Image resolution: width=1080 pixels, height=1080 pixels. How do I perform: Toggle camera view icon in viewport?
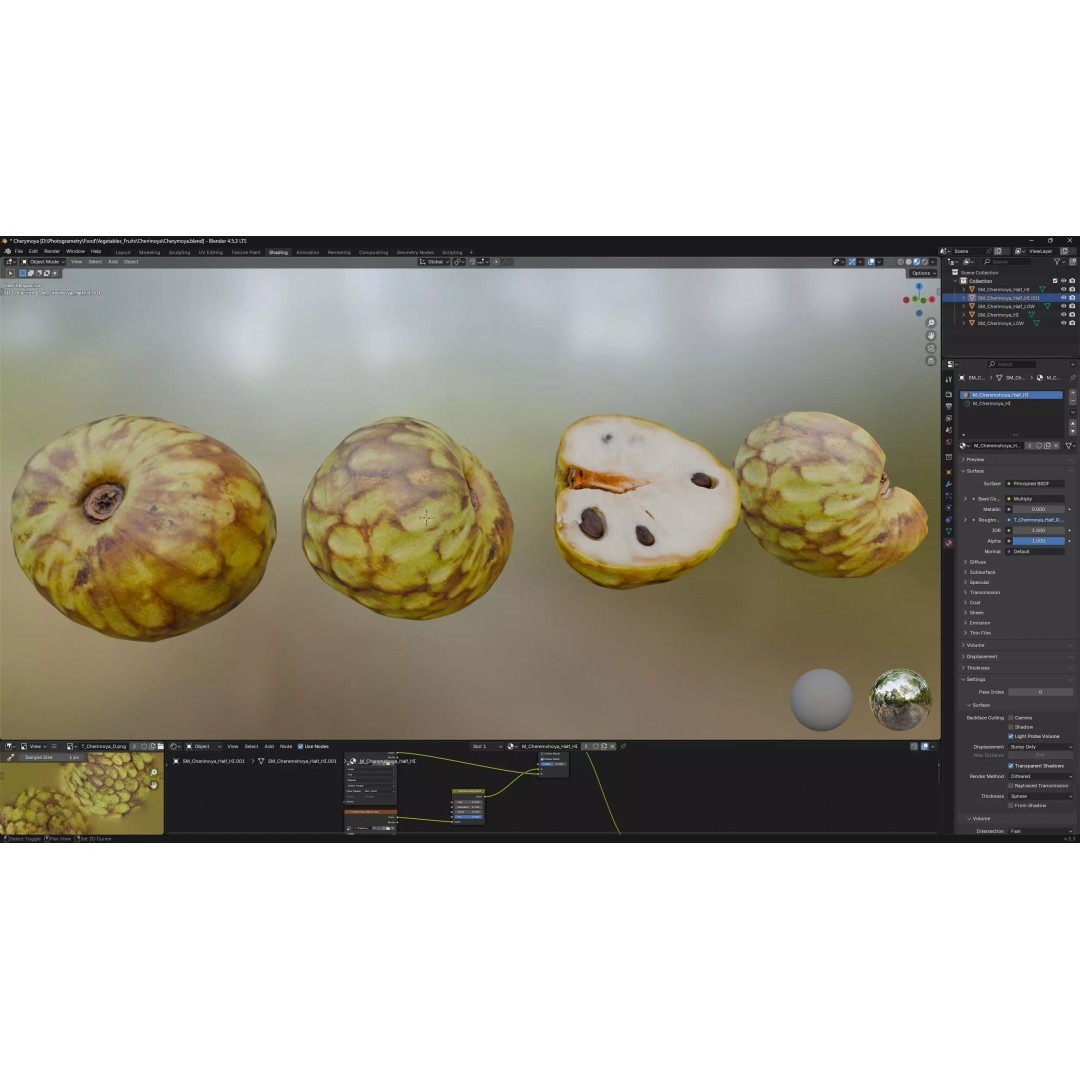931,348
